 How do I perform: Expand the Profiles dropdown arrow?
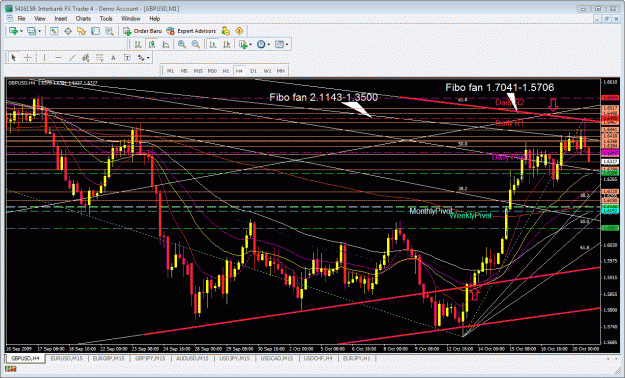[x=39, y=31]
